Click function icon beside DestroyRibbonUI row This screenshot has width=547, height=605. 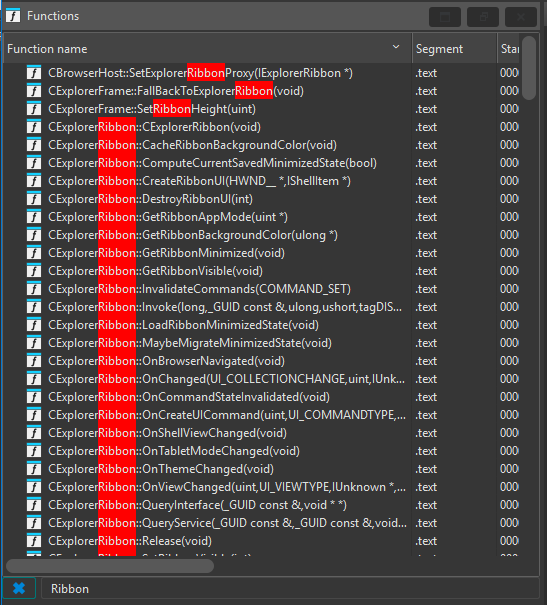click(x=34, y=199)
